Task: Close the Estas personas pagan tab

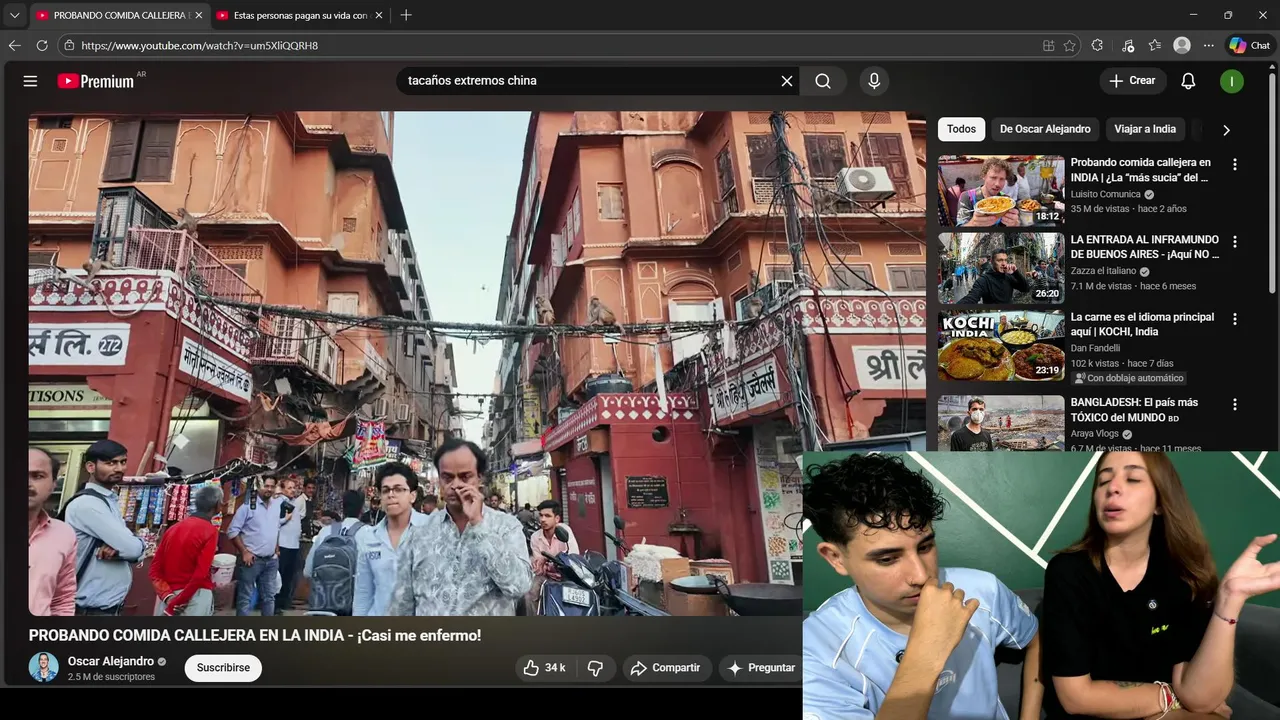Action: (x=379, y=15)
